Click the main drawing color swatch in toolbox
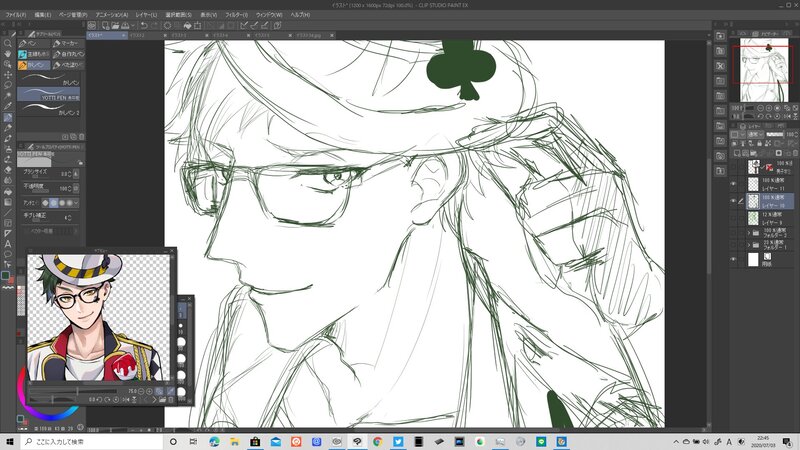This screenshot has height=450, width=800. [x=6, y=276]
